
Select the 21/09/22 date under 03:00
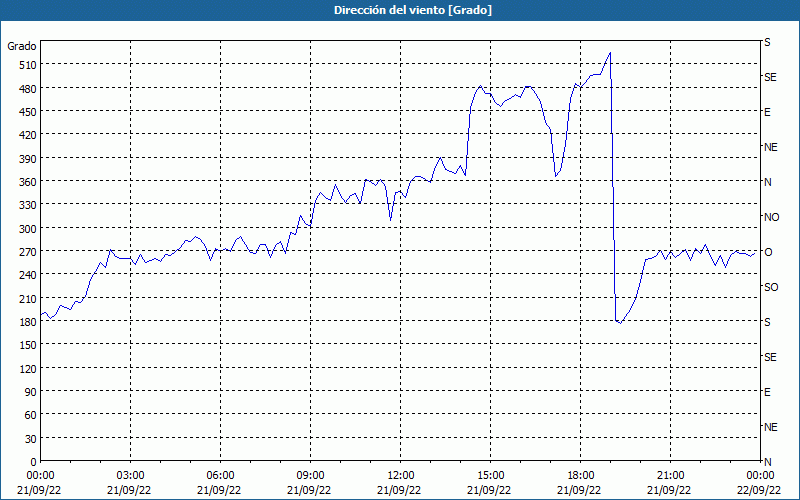129,490
